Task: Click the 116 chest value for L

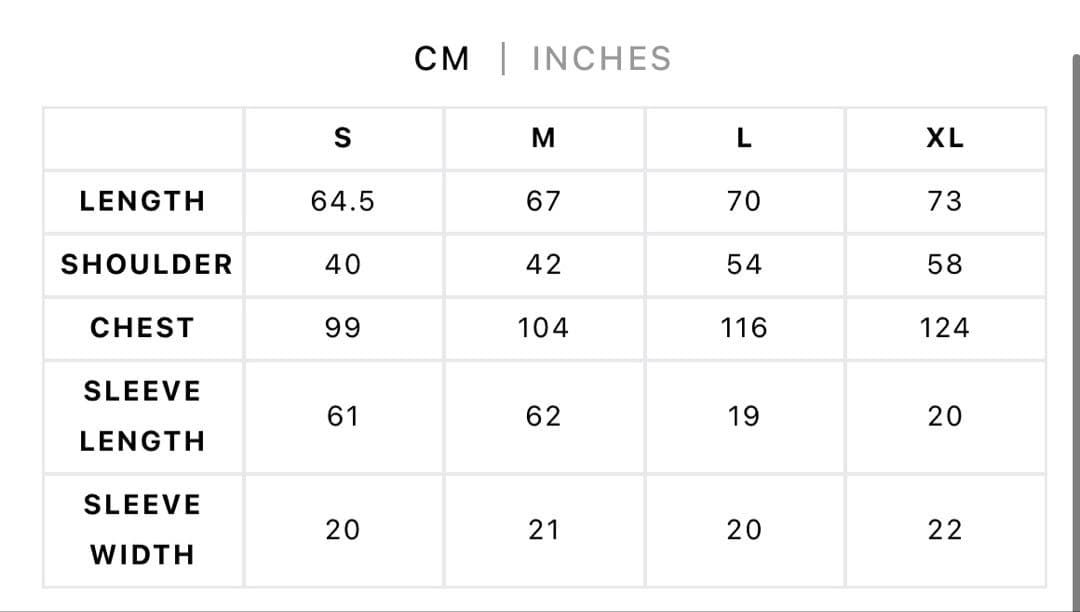Action: [744, 328]
